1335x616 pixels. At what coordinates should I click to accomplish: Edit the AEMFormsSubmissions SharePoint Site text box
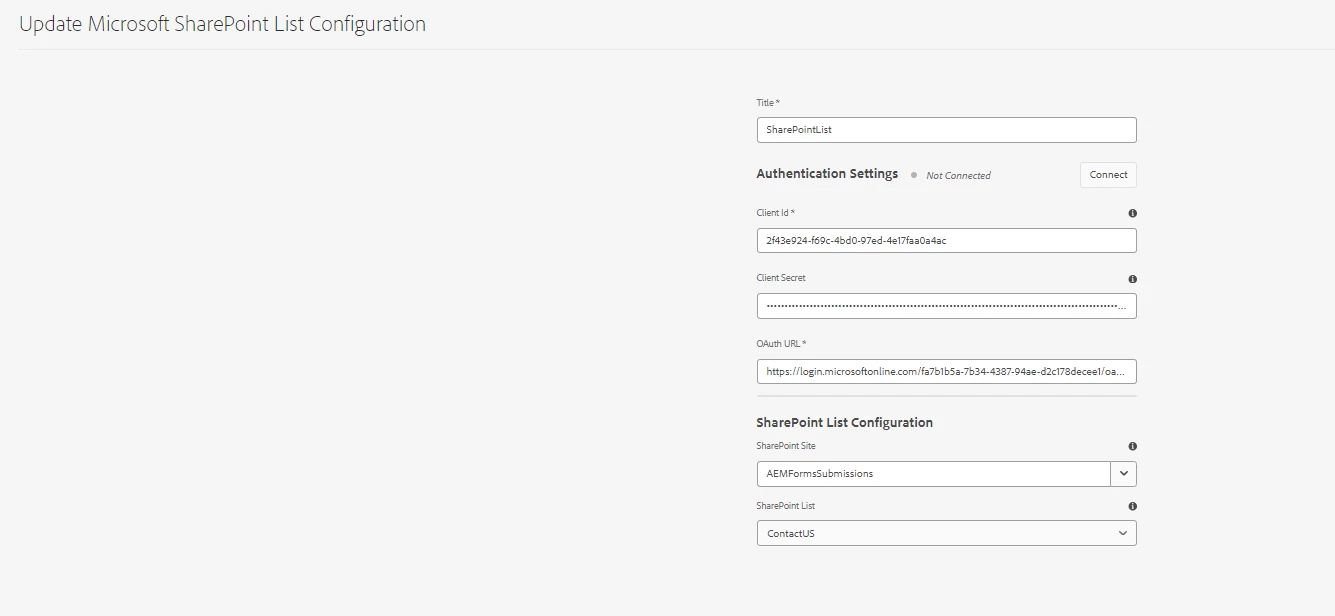933,474
